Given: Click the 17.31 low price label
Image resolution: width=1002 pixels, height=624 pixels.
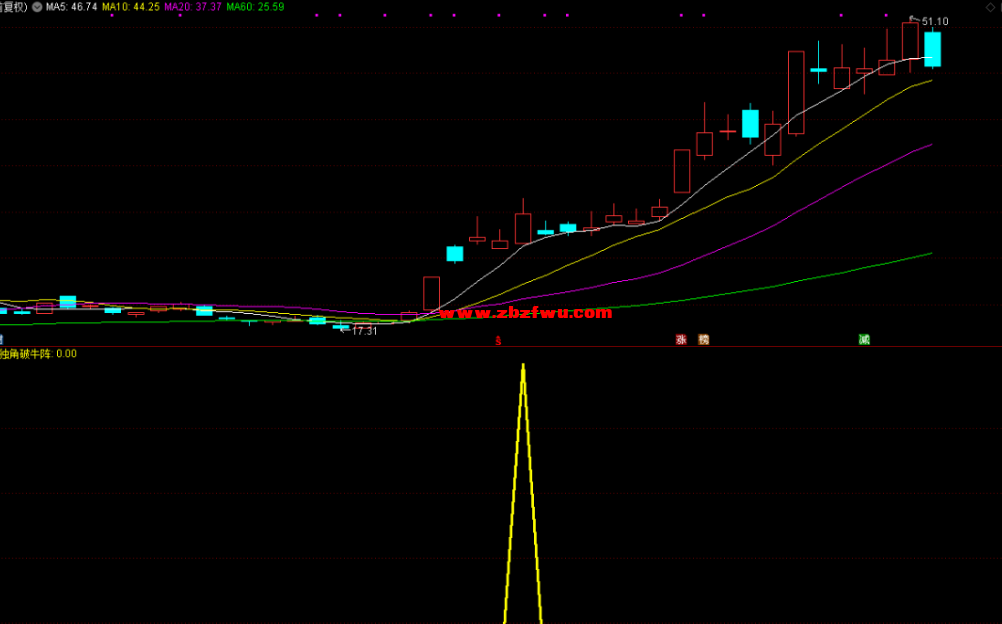Looking at the screenshot, I should (x=364, y=331).
